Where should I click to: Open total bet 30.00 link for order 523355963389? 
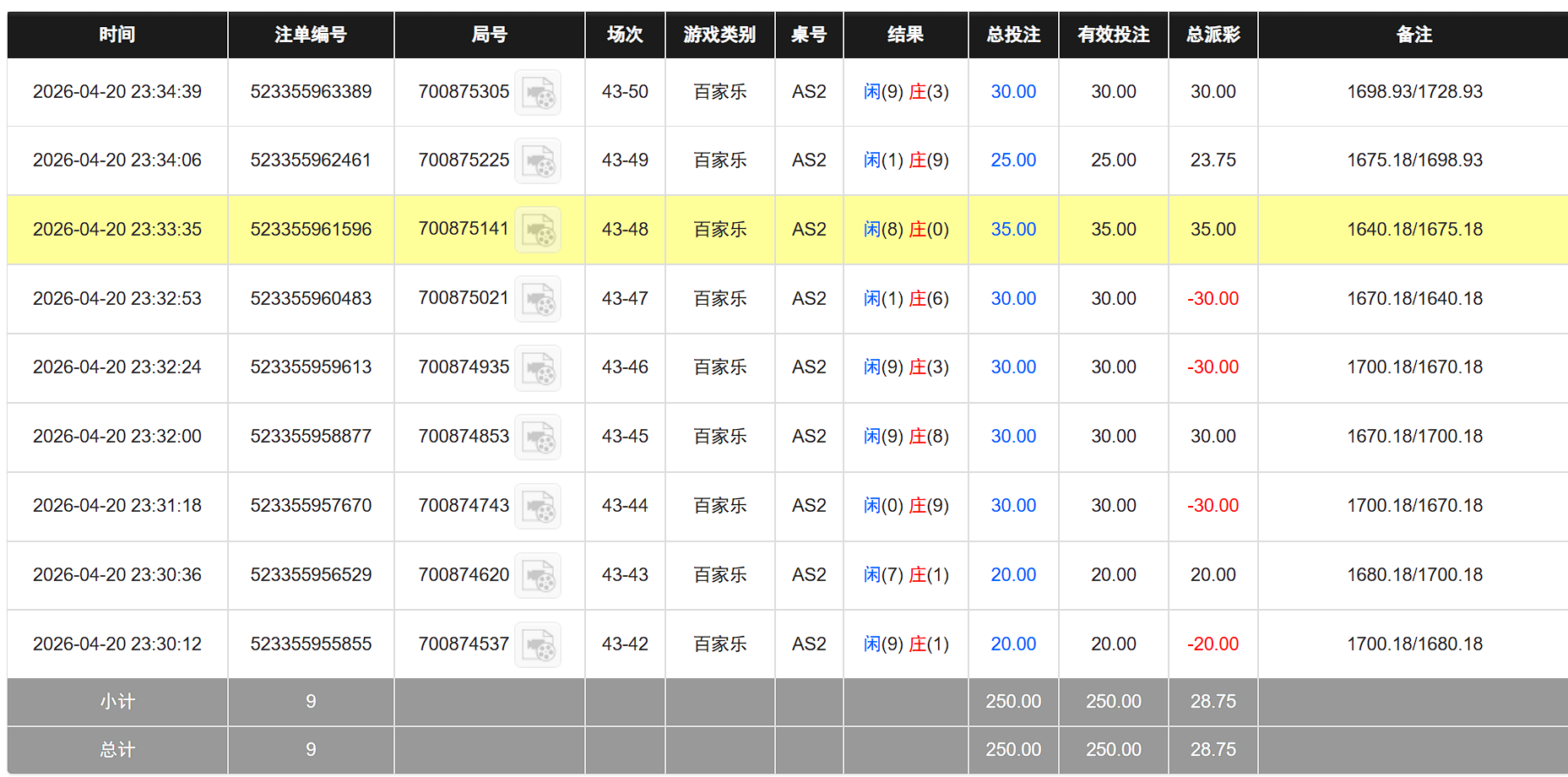pyautogui.click(x=1013, y=91)
